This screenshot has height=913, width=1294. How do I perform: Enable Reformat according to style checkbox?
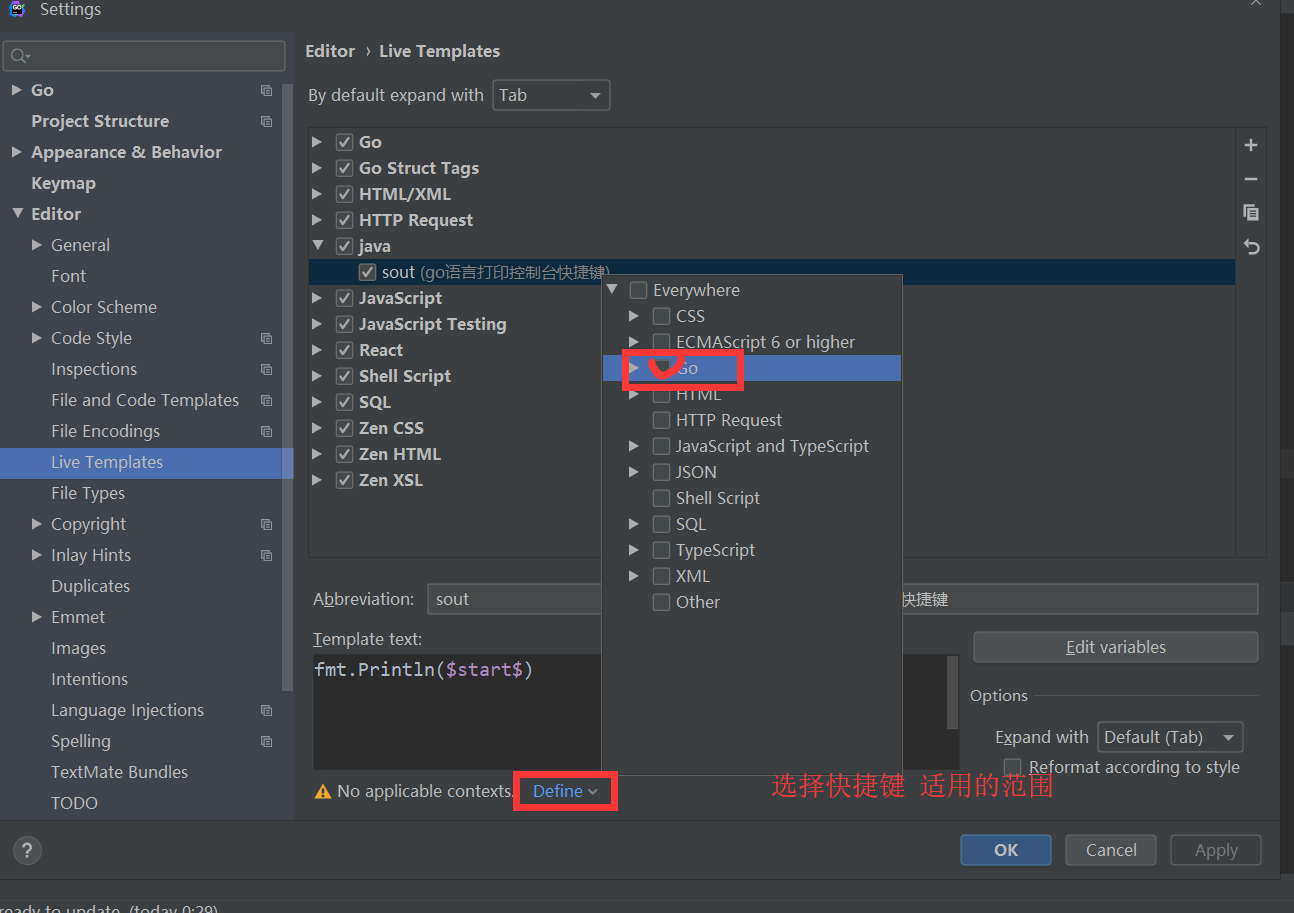click(x=1012, y=767)
